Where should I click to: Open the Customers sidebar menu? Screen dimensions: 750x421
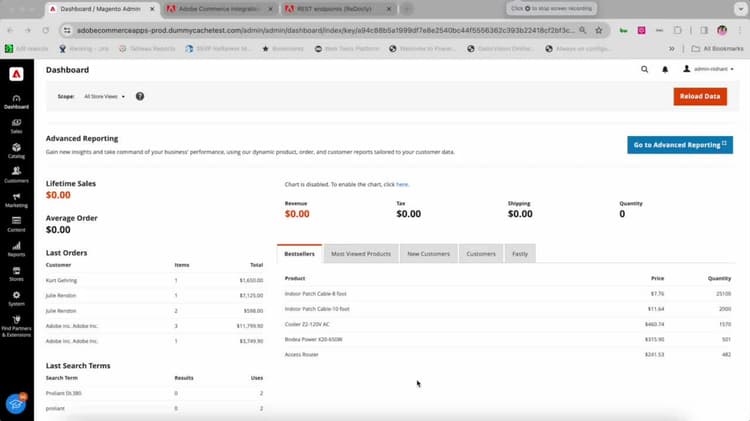(16, 176)
